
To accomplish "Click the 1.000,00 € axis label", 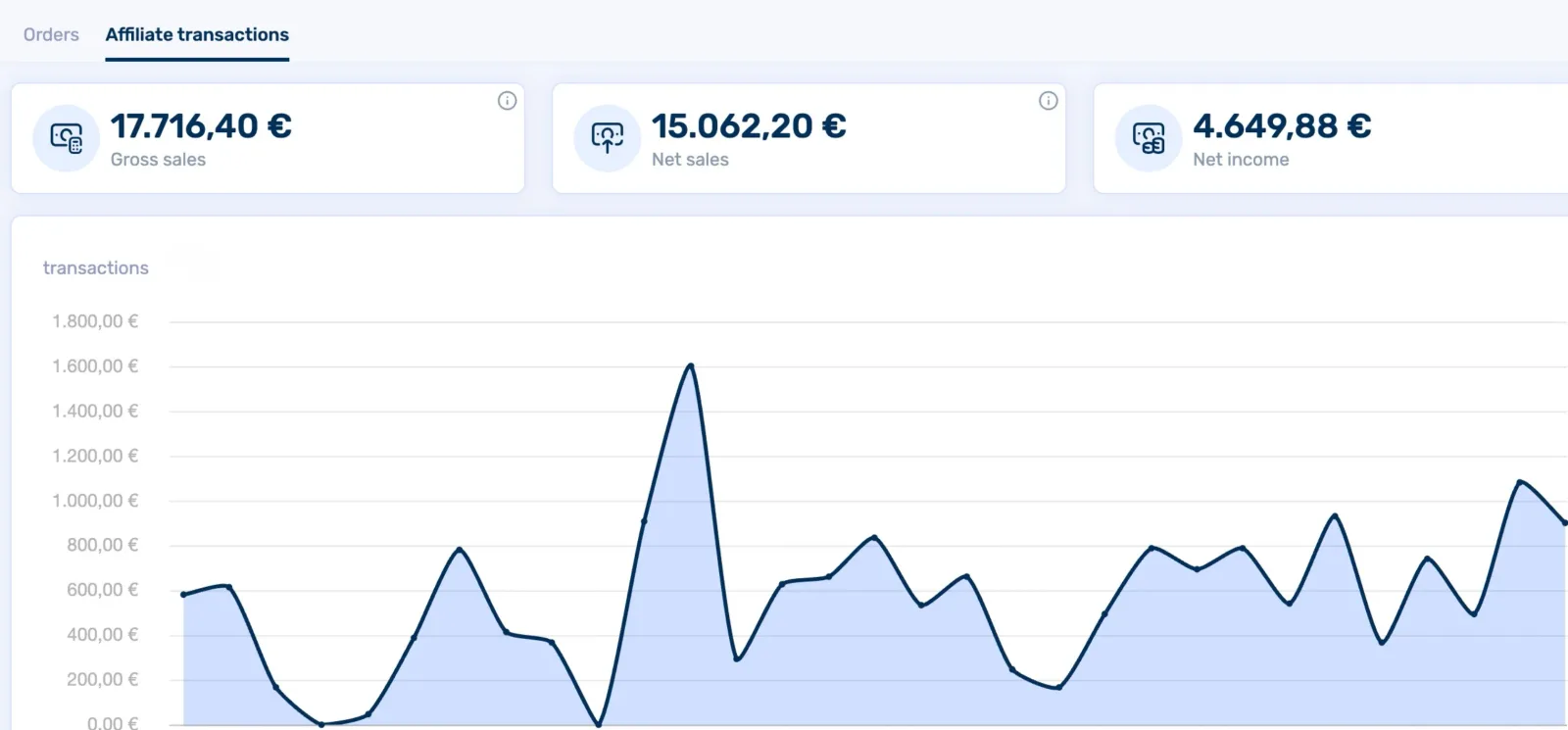I will [95, 501].
